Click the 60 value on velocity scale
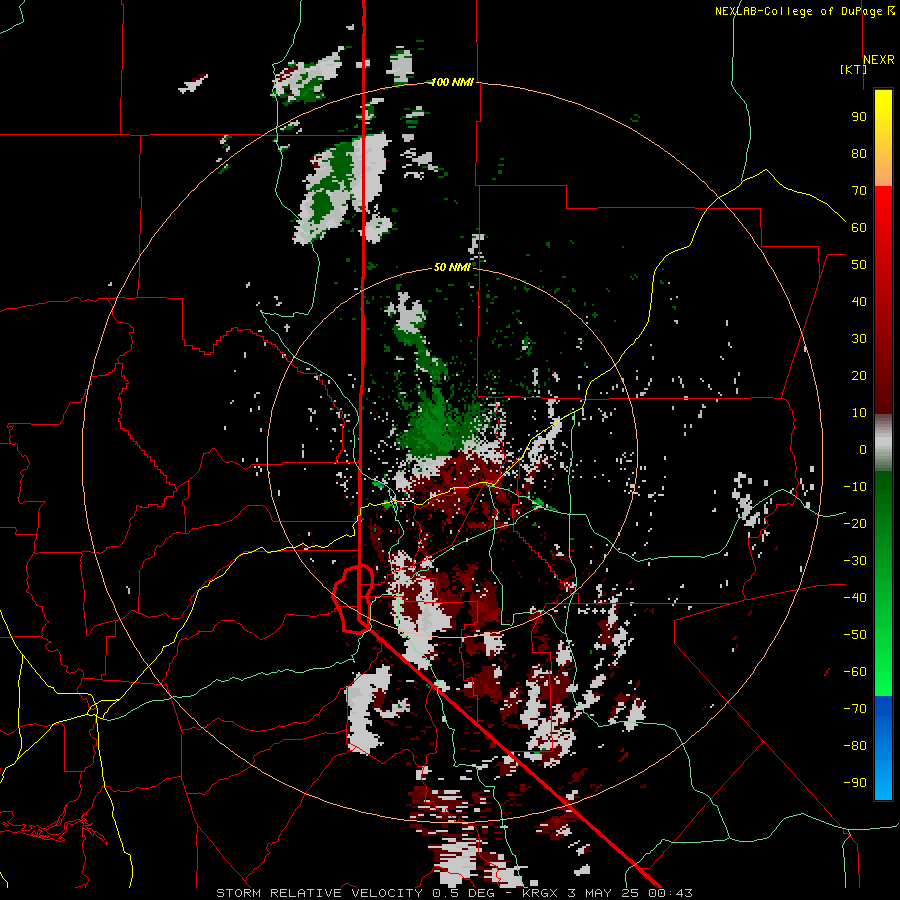 (x=859, y=227)
